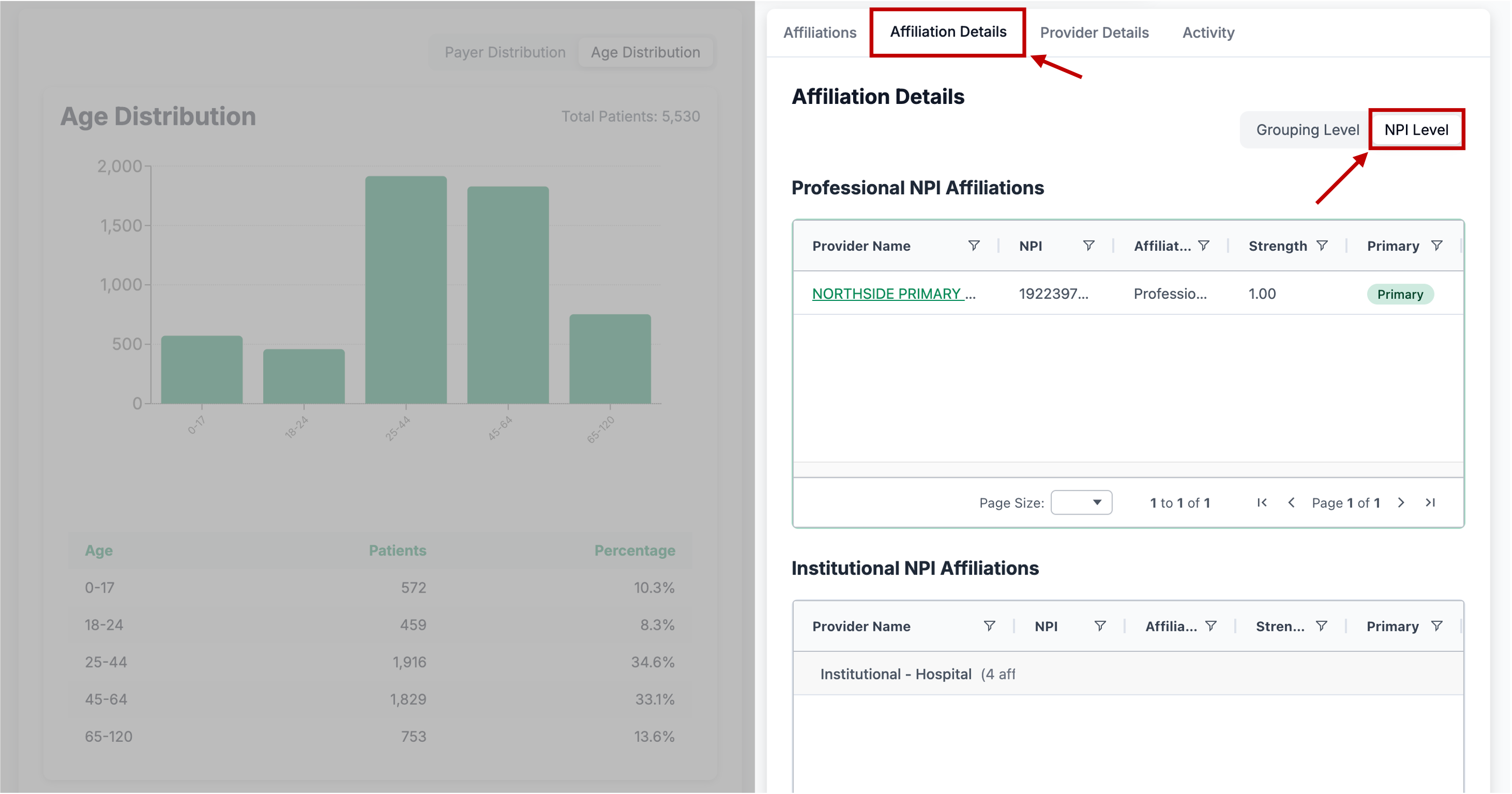Select NPI Level toggle
Screen dimensions: 1512x794
click(1416, 130)
